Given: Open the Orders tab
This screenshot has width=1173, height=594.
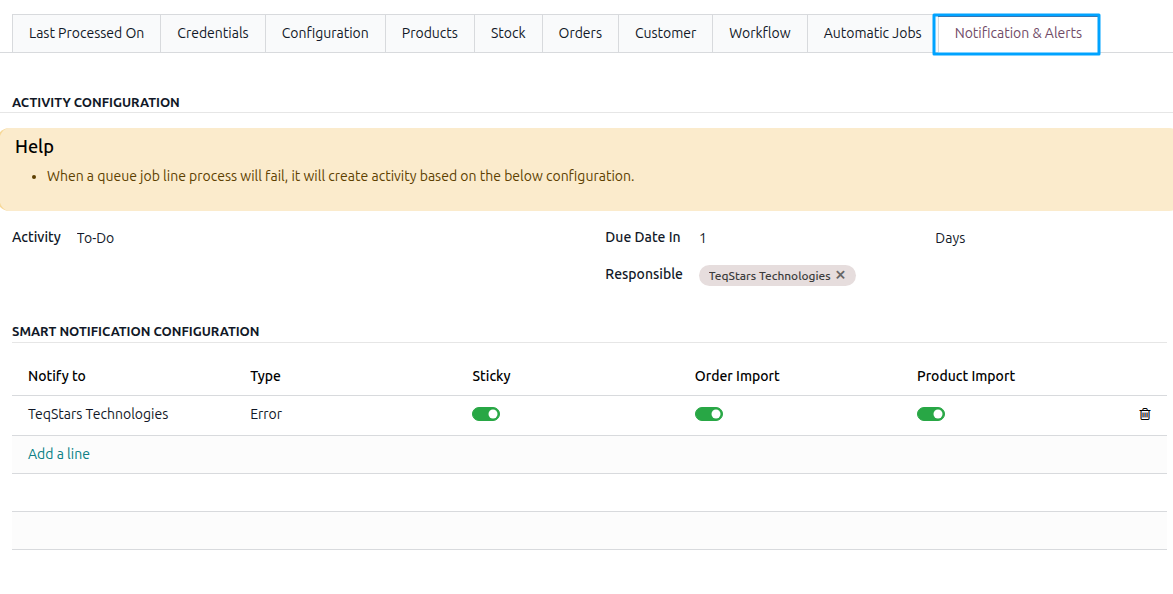Looking at the screenshot, I should coord(580,33).
